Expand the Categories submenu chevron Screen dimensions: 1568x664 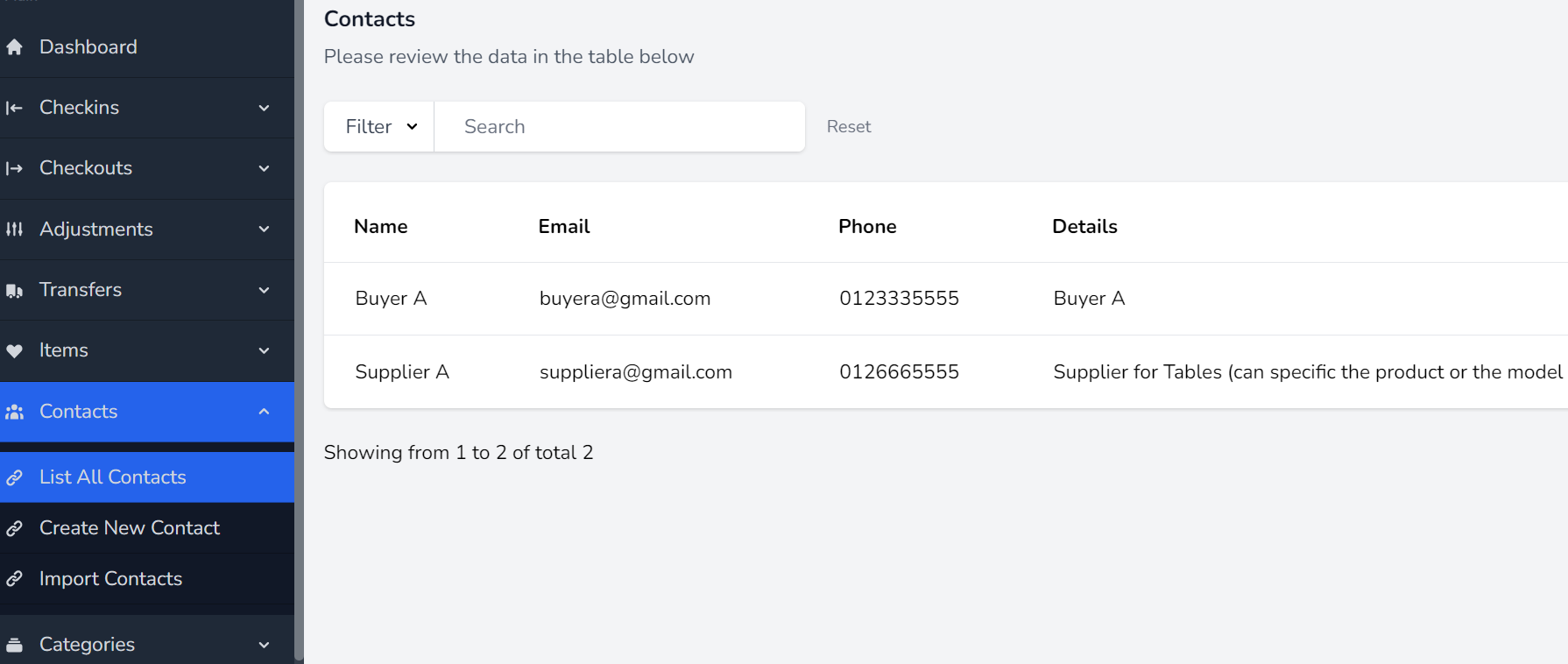[264, 645]
